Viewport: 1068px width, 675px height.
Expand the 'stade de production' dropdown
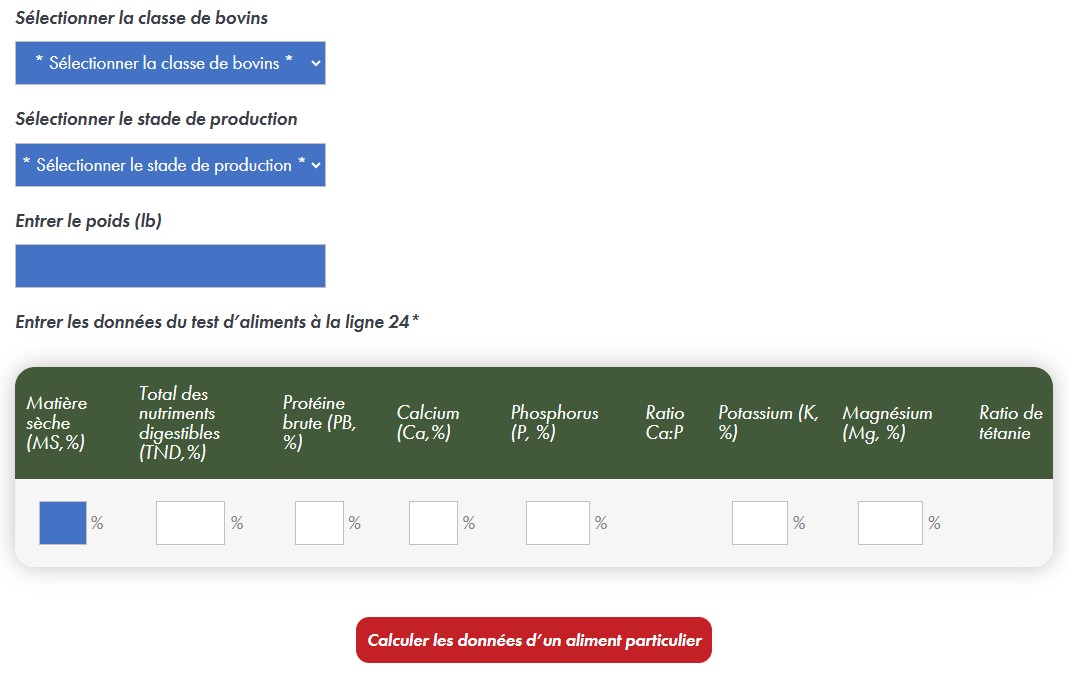point(170,165)
